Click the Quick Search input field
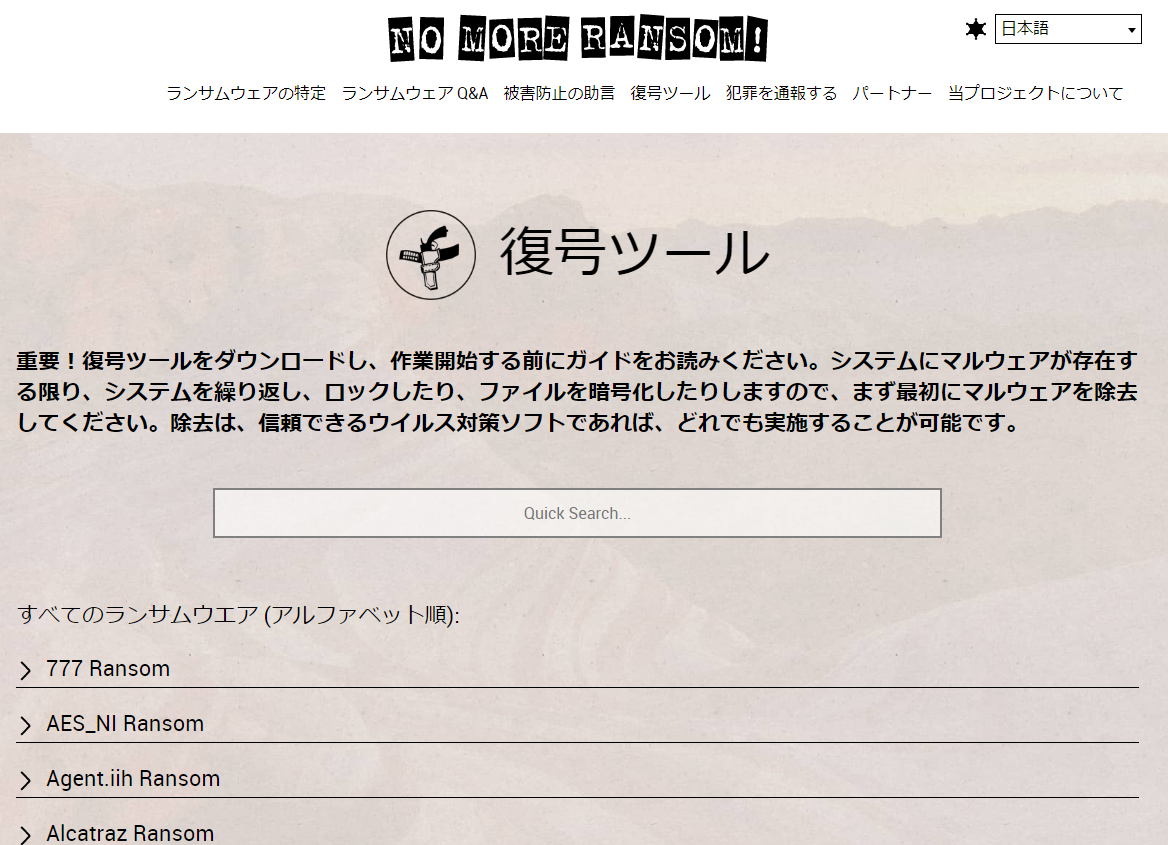Viewport: 1168px width, 845px height. [x=577, y=513]
